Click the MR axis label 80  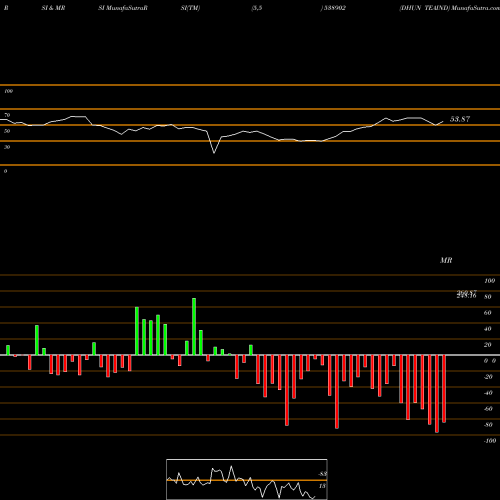[x=488, y=297]
